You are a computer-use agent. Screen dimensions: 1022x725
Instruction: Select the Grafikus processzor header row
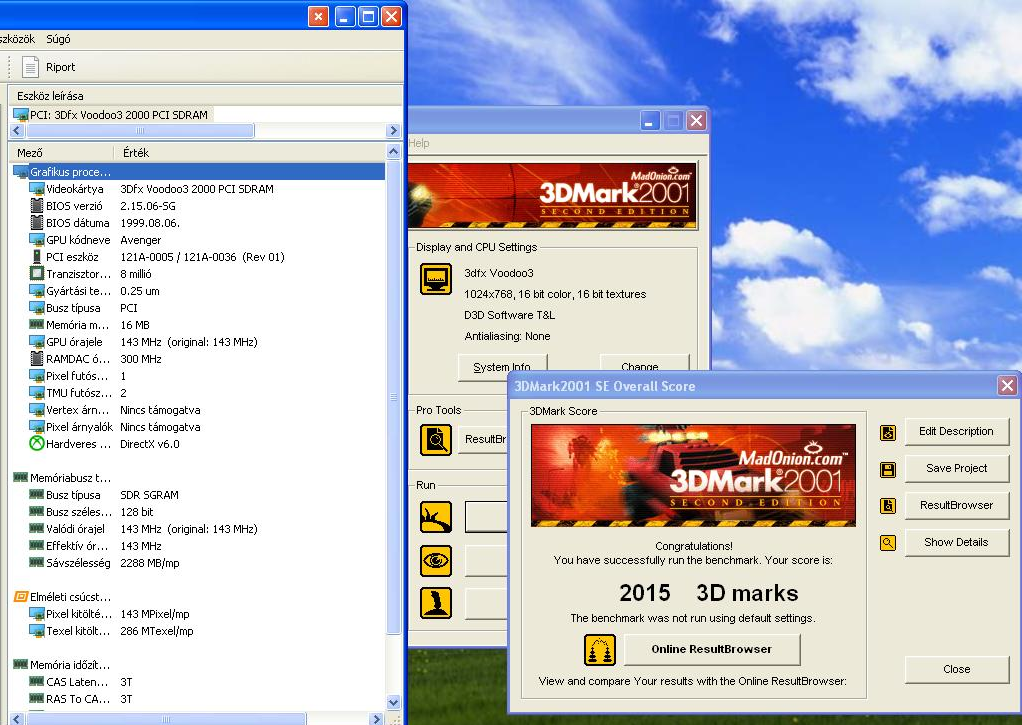pos(198,172)
